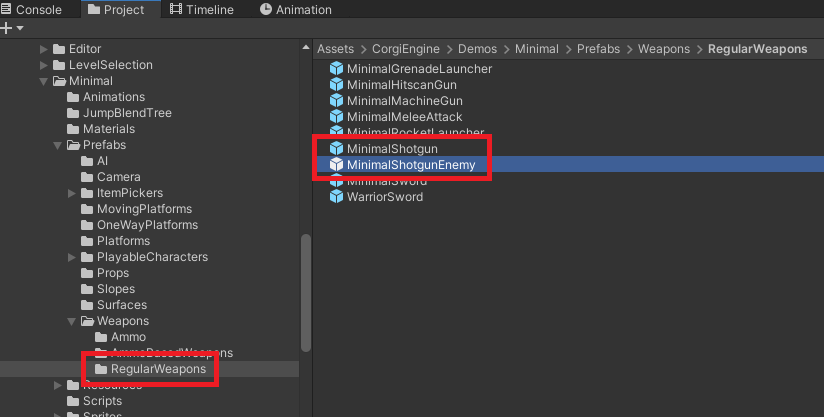Select the LevelSelection folder icon
824x417 pixels.
click(59, 65)
